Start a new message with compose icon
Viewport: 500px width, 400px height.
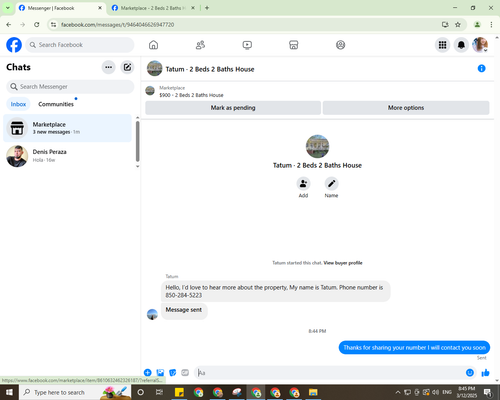point(127,67)
